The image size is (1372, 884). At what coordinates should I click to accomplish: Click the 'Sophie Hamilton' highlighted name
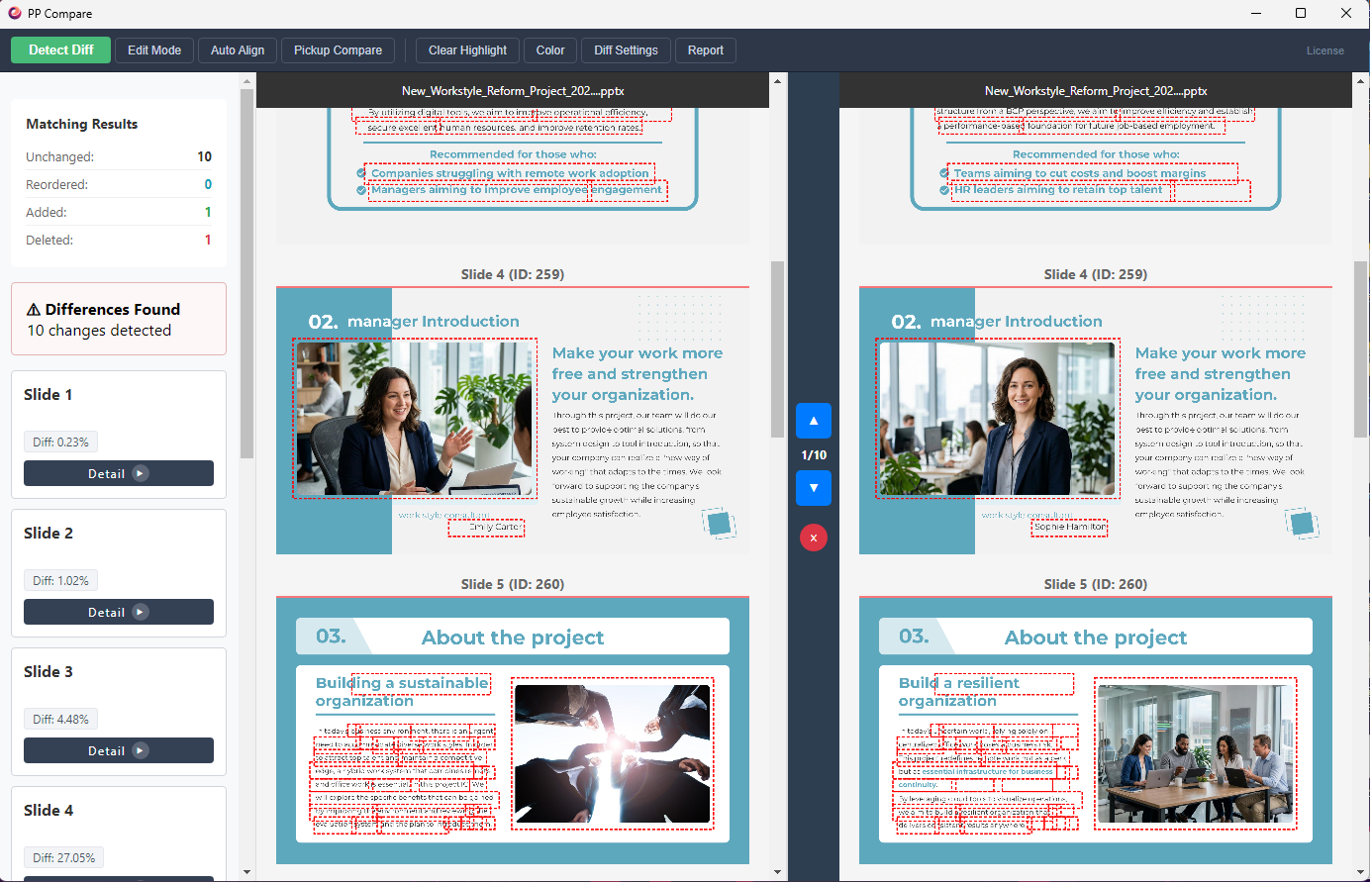click(x=1070, y=528)
